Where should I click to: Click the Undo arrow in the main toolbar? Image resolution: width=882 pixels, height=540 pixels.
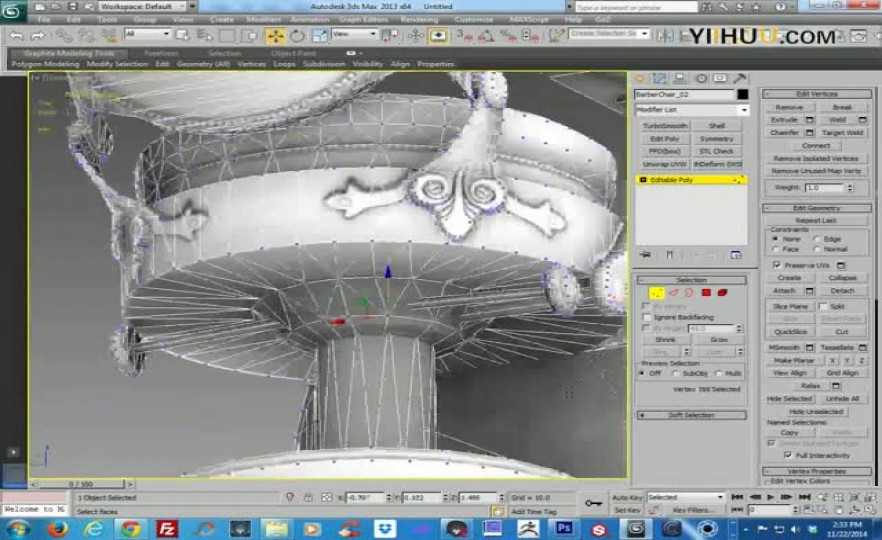click(17, 36)
